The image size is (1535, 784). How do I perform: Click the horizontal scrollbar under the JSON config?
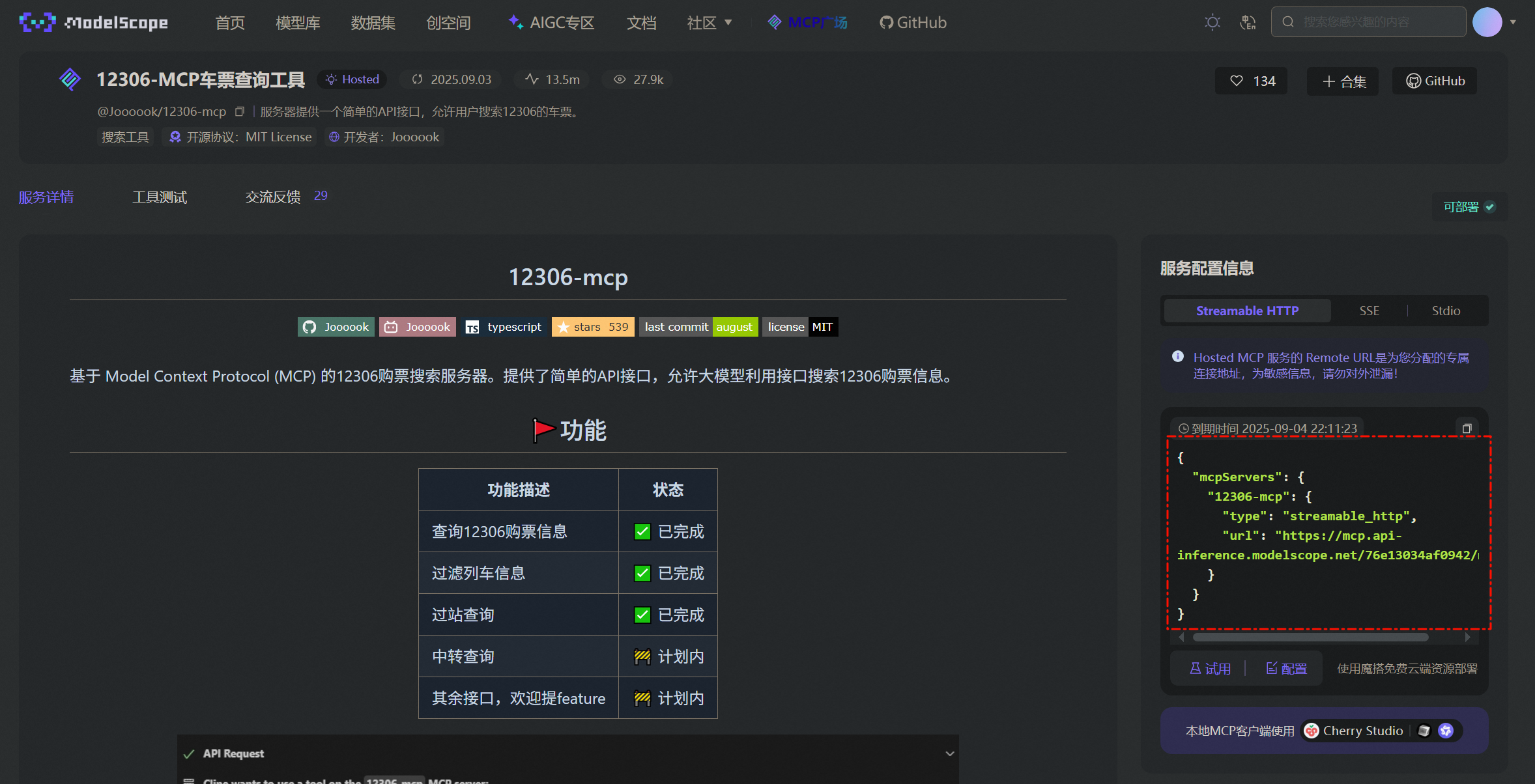click(x=1310, y=637)
